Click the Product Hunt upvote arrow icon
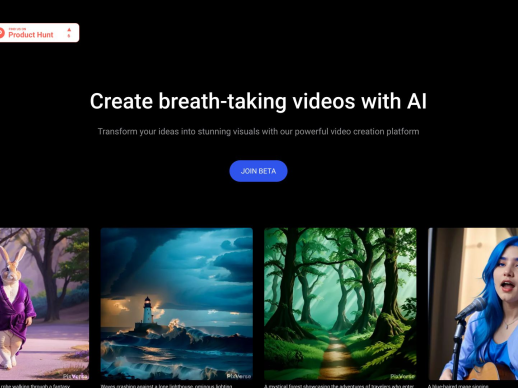This screenshot has height=388, width=518. (69, 30)
